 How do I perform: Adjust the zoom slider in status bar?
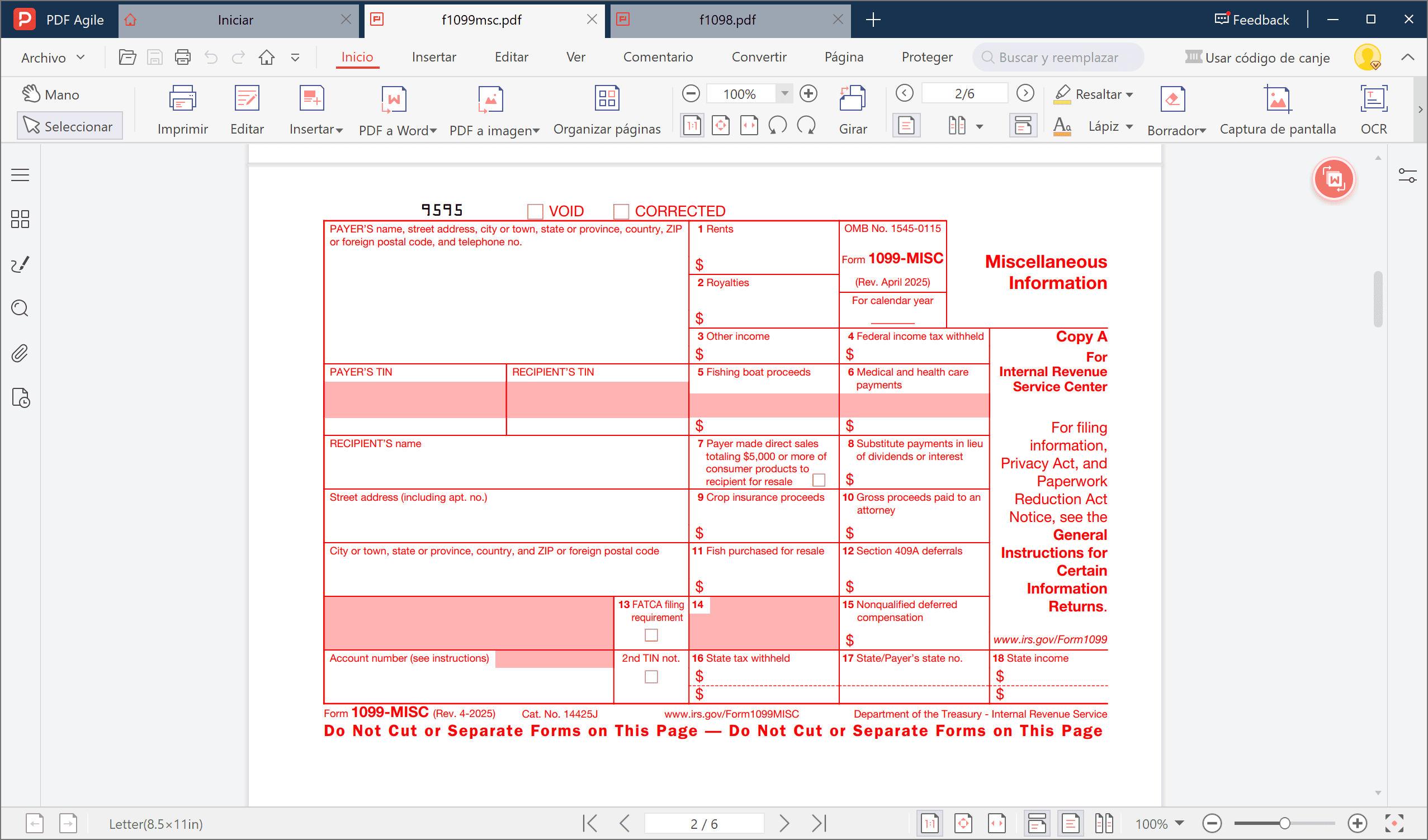(x=1284, y=823)
